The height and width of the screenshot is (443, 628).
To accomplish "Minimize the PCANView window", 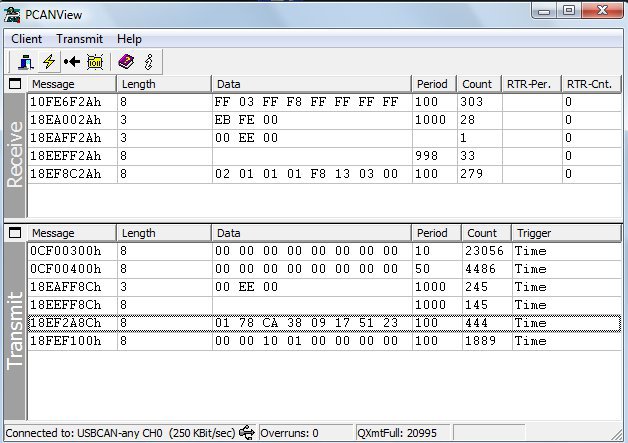I will pyautogui.click(x=543, y=11).
